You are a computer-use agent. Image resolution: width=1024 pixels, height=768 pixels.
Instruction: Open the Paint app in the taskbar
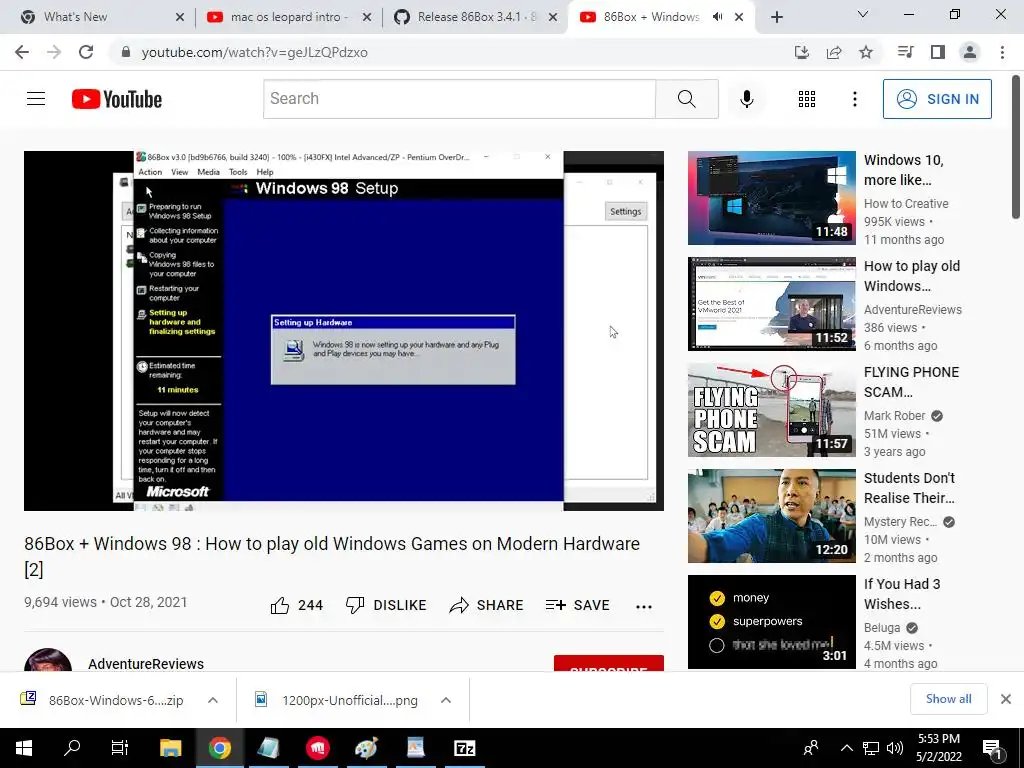point(366,748)
